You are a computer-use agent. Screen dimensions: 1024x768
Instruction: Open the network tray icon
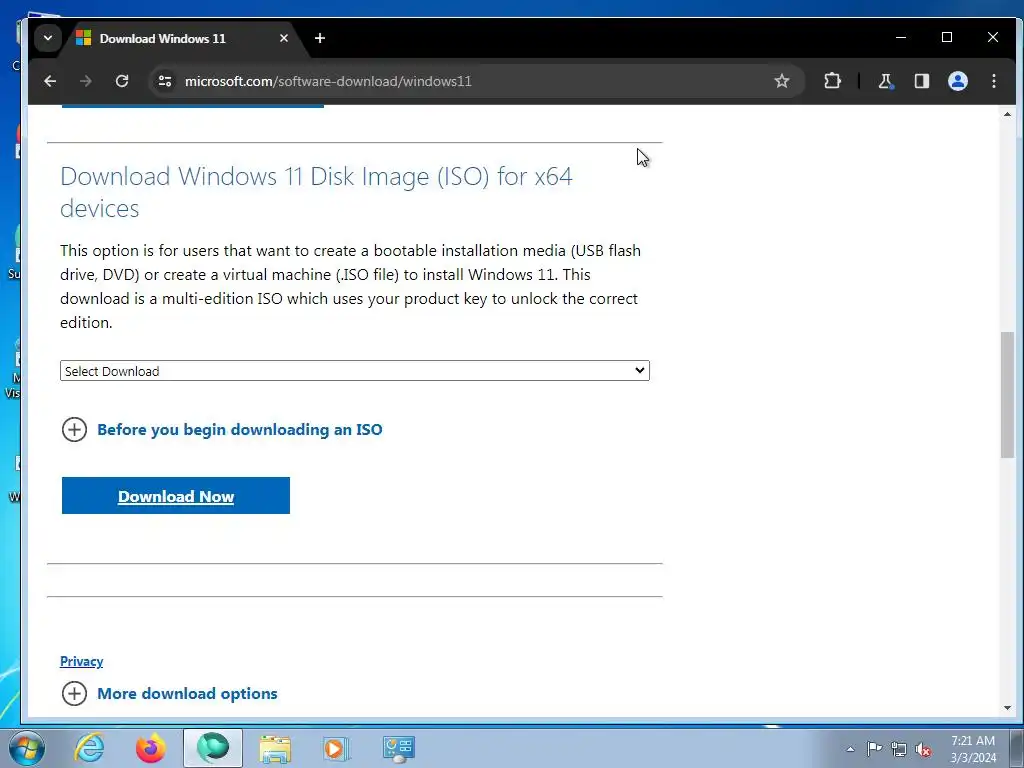pos(899,749)
